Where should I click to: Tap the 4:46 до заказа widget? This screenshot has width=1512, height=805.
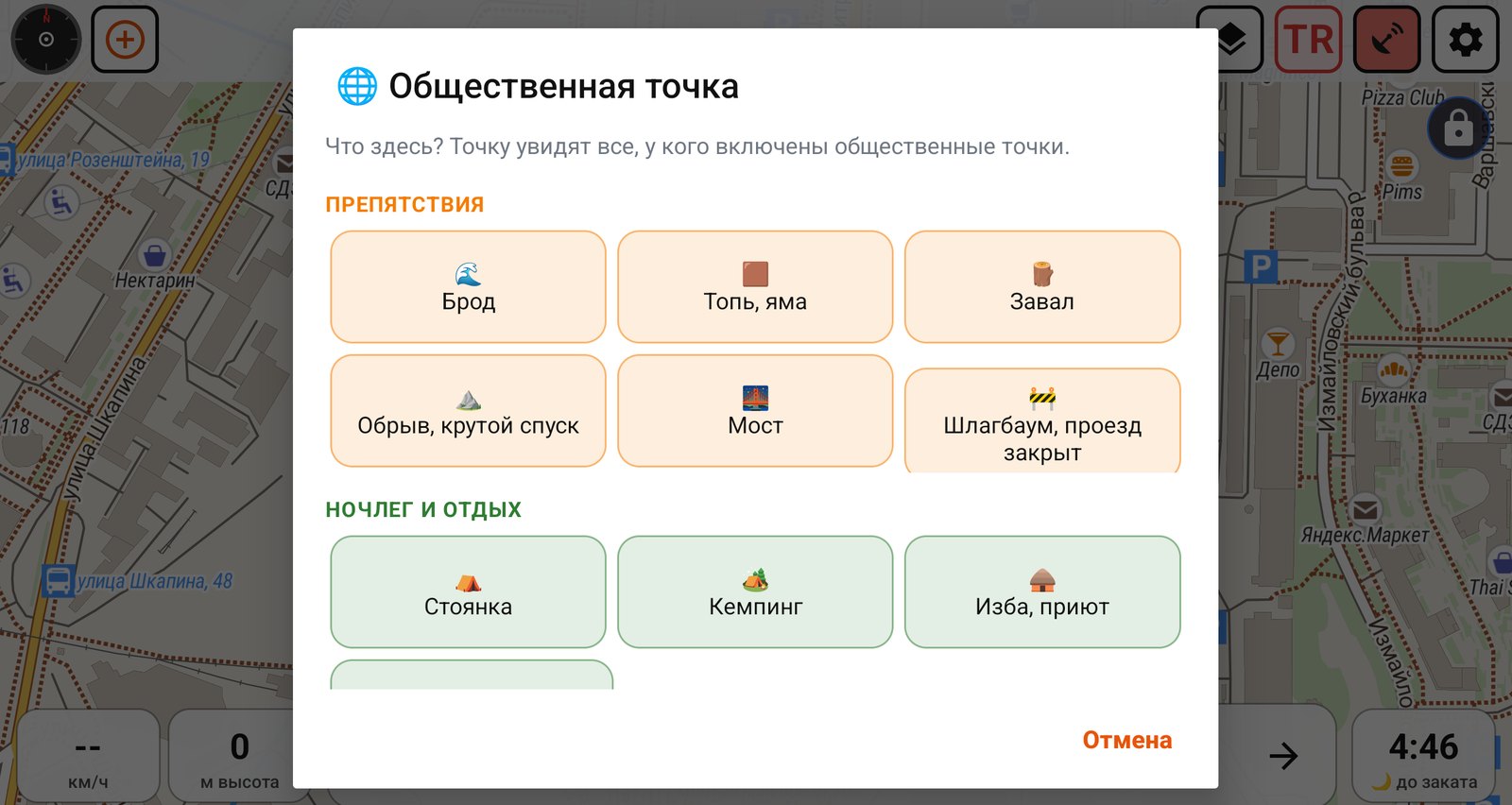click(1423, 757)
